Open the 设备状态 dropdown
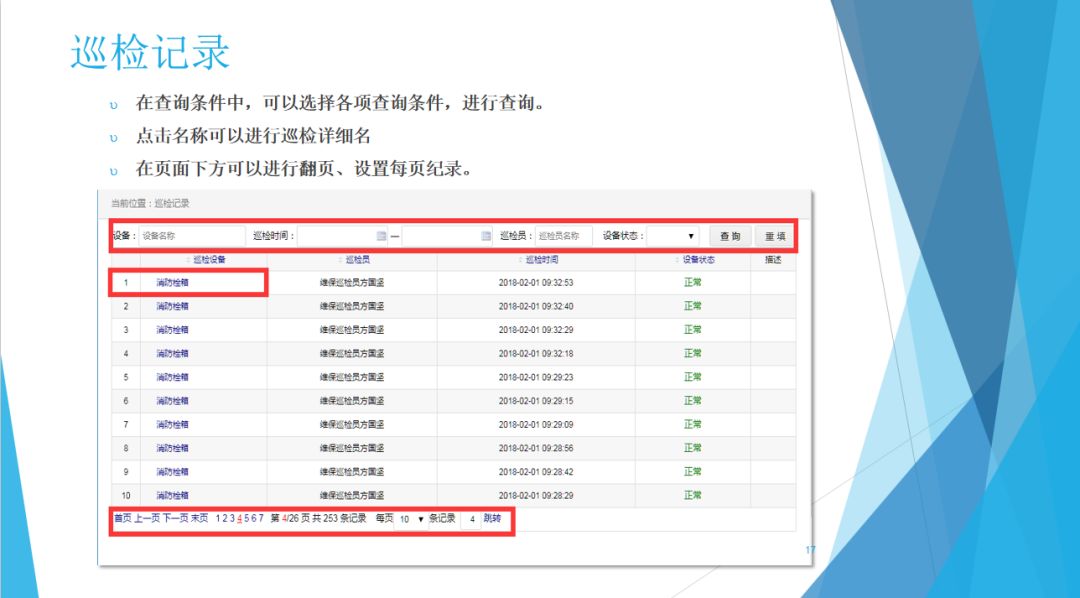This screenshot has width=1080, height=598. tap(673, 236)
